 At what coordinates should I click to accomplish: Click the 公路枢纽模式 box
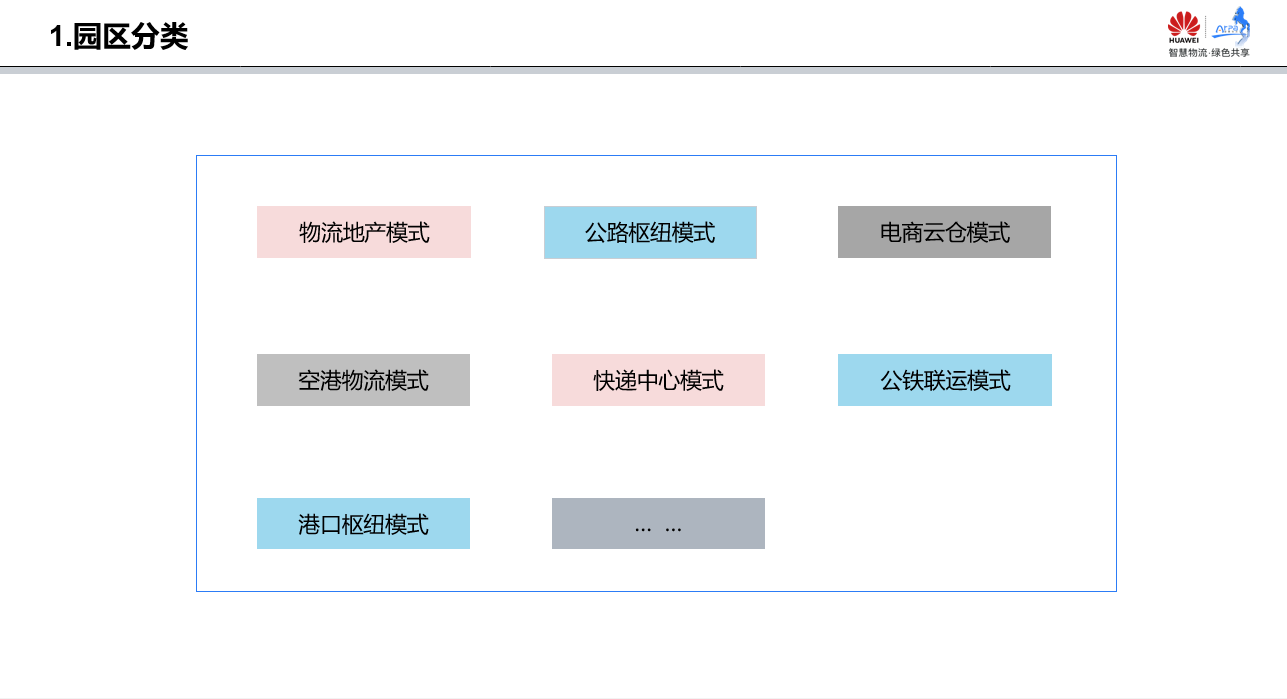point(650,232)
